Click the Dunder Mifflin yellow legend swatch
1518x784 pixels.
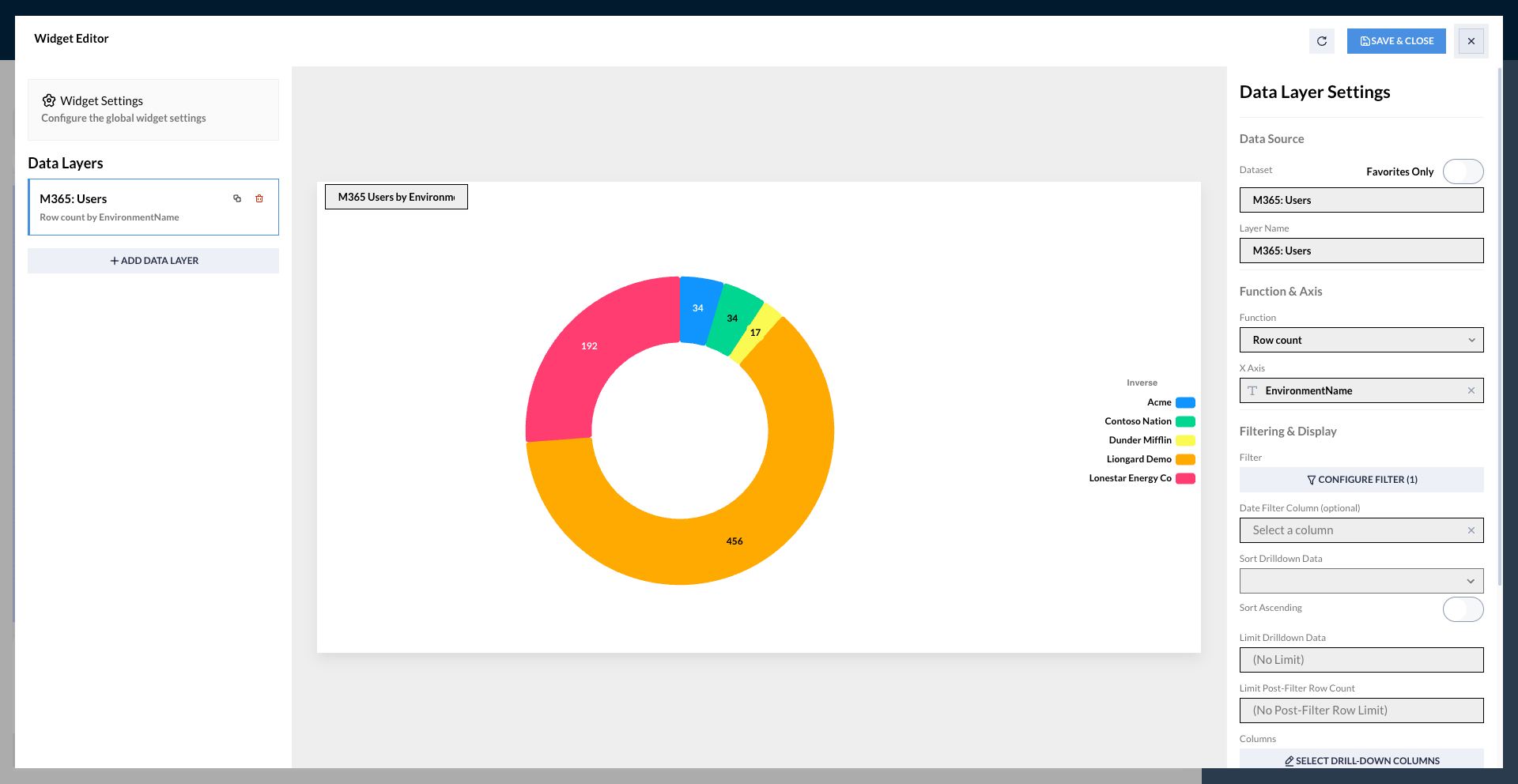[1185, 440]
